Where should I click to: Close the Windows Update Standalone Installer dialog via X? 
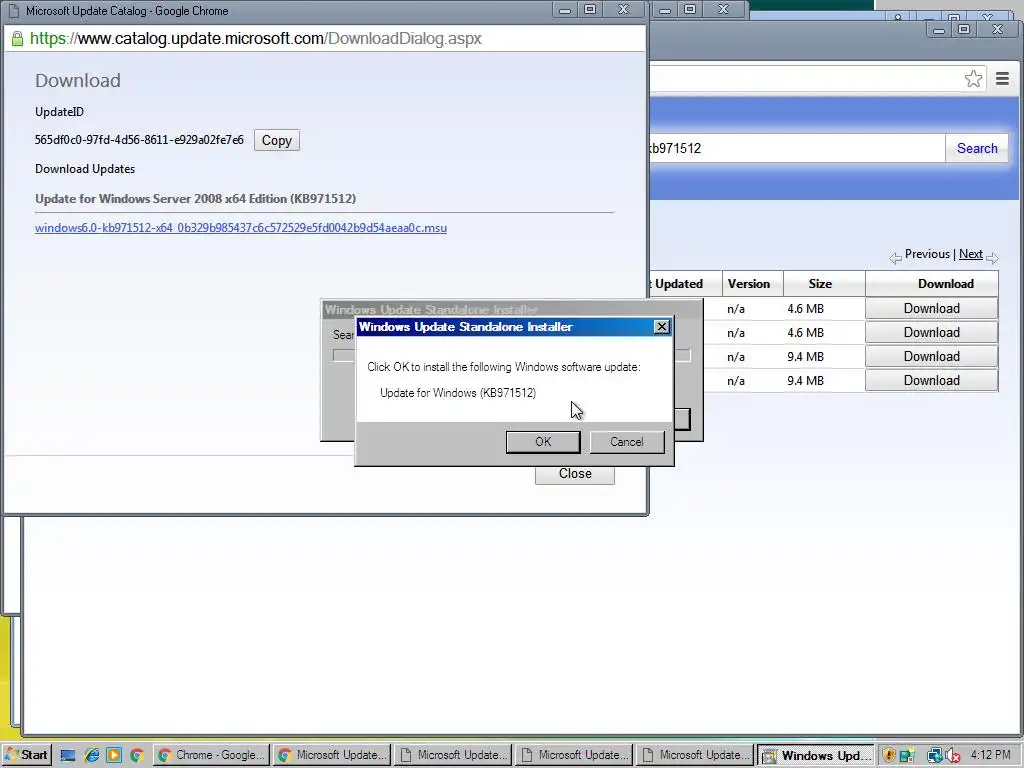pyautogui.click(x=662, y=327)
